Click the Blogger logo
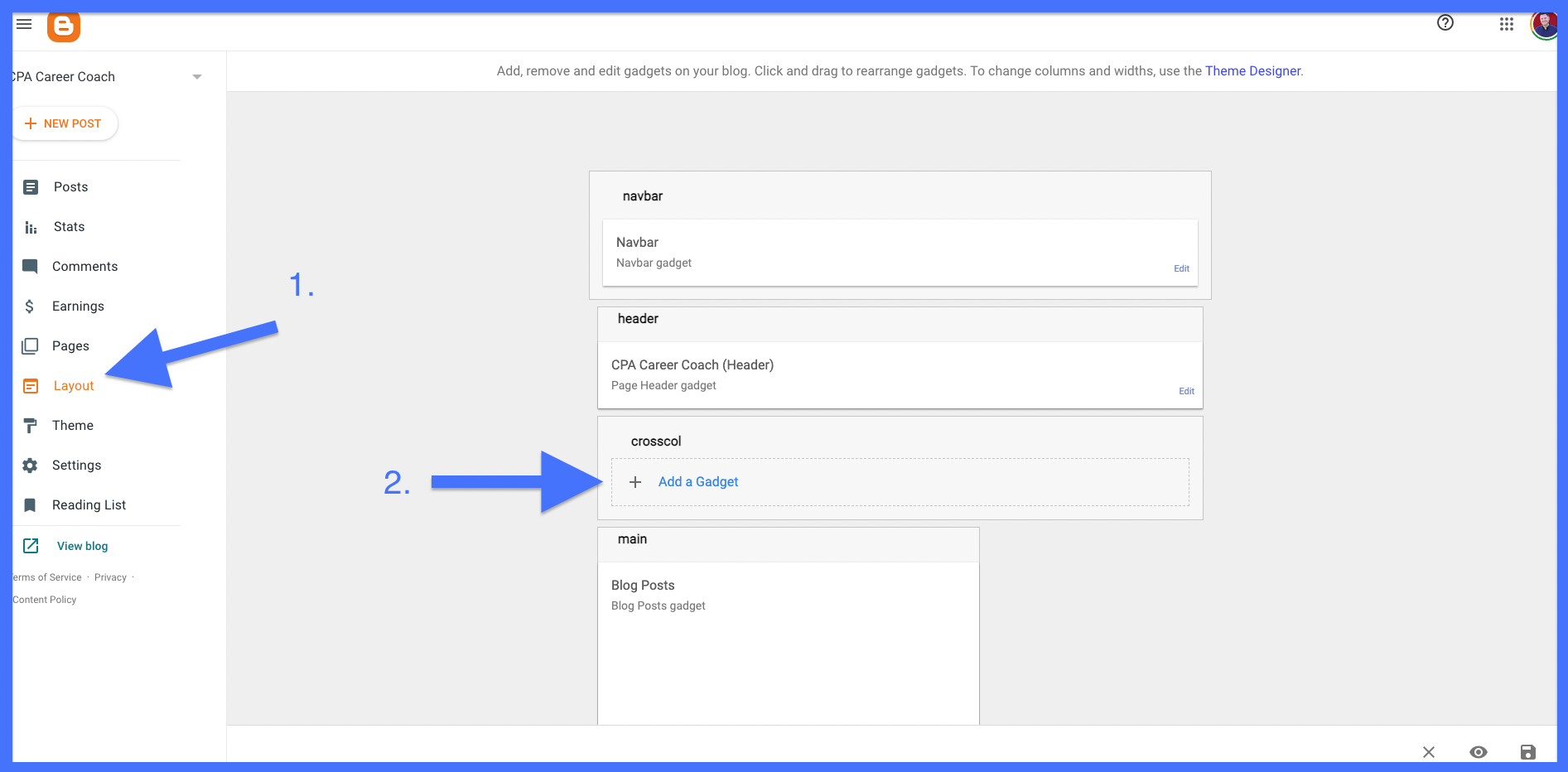 [x=63, y=26]
